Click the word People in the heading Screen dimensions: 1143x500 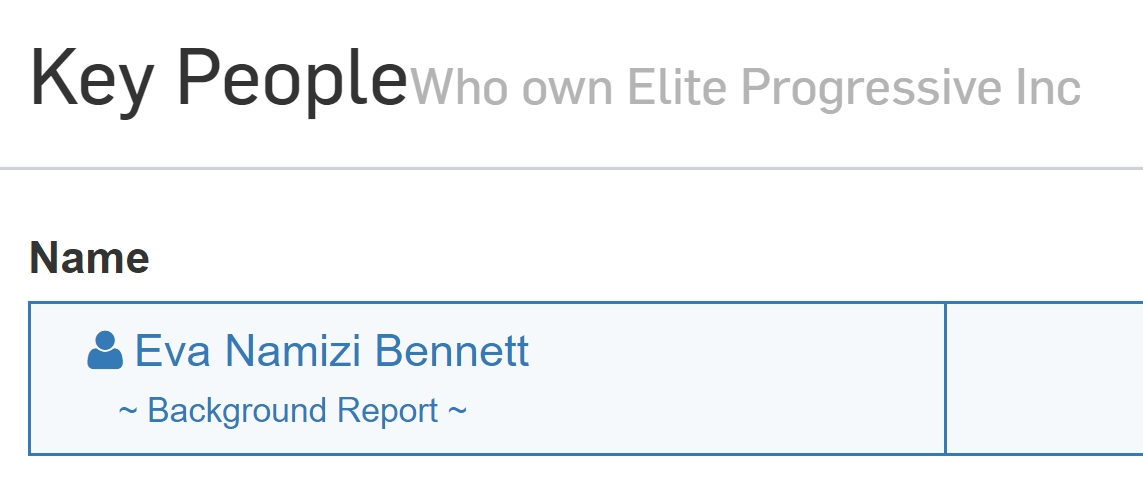tap(292, 79)
